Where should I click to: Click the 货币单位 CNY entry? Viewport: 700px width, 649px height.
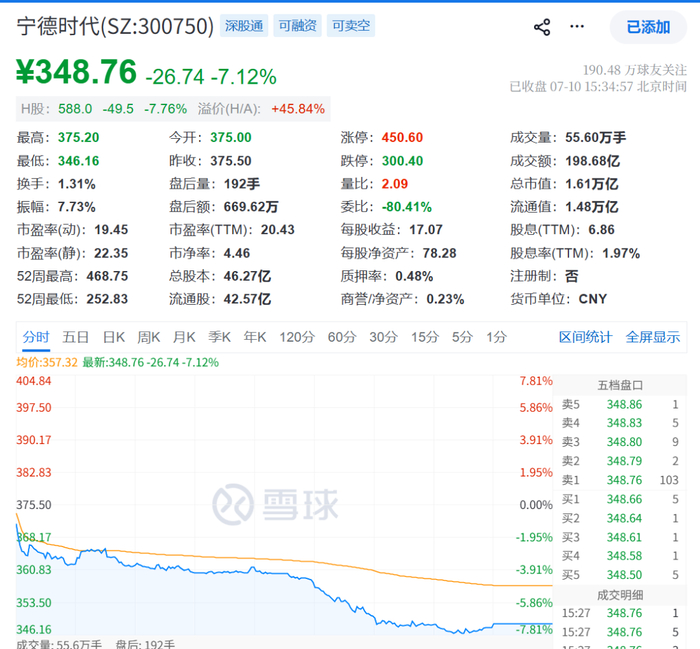558,299
